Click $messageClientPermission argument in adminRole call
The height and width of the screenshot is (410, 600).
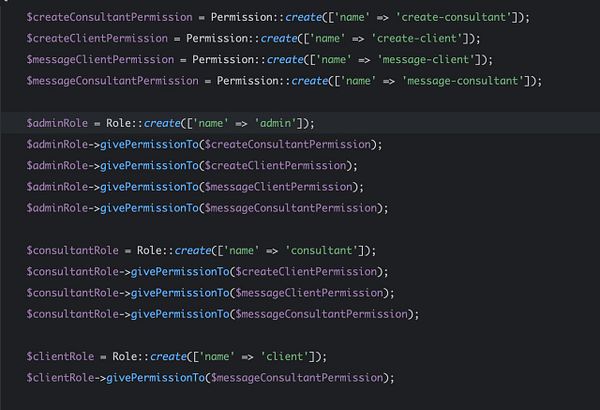[279, 187]
